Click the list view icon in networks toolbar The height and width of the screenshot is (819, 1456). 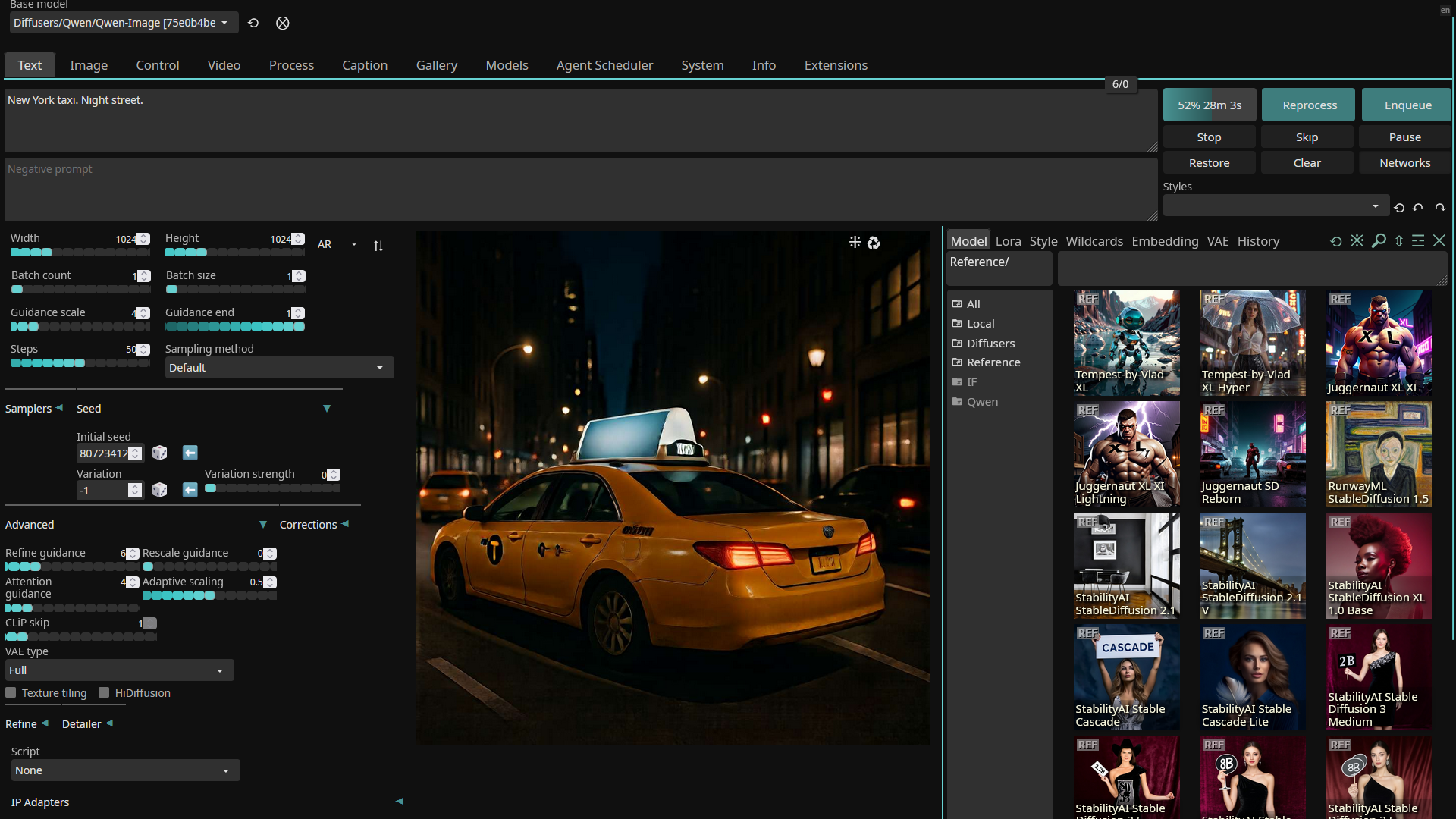pyautogui.click(x=1418, y=241)
